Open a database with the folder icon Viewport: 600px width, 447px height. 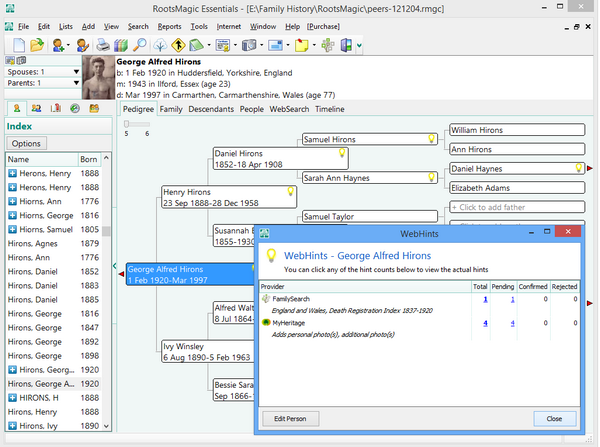[x=36, y=45]
